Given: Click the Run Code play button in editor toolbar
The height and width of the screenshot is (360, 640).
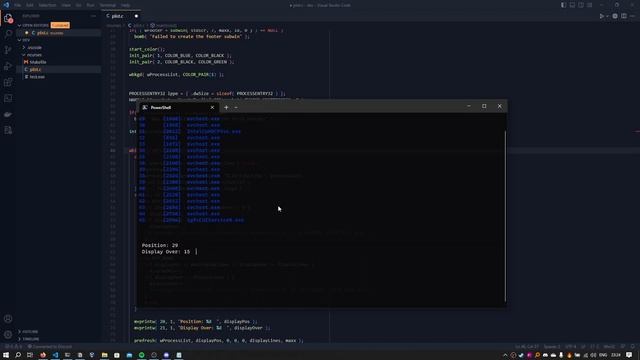Looking at the screenshot, I should (602, 16).
